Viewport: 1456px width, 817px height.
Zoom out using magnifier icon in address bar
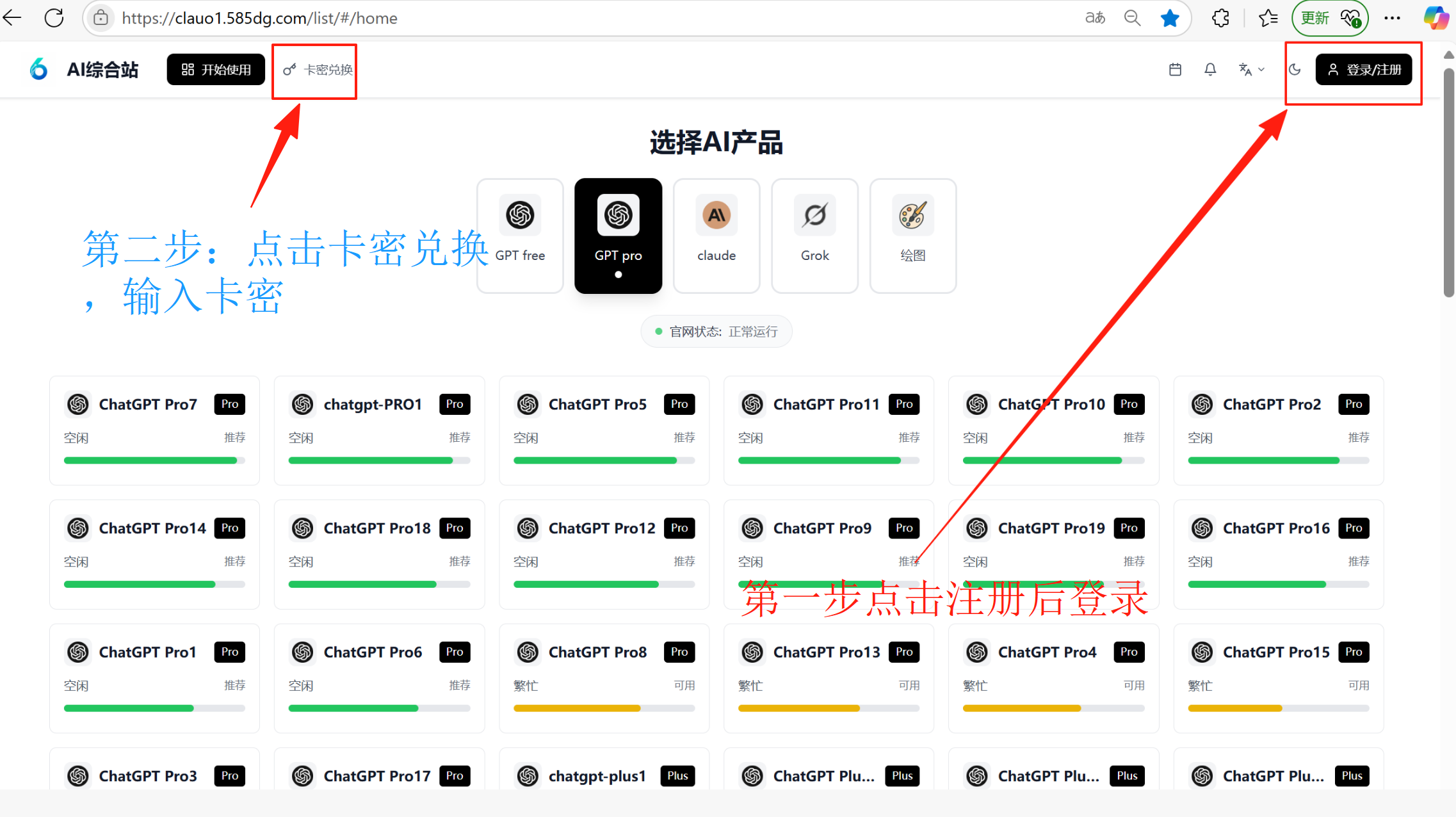pyautogui.click(x=1133, y=18)
